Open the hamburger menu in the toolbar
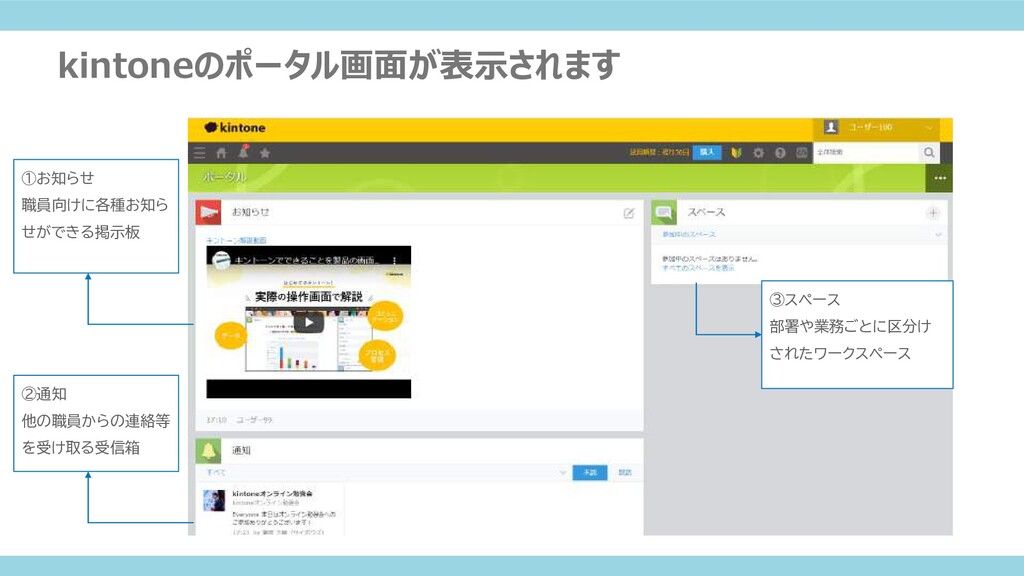 [x=200, y=153]
